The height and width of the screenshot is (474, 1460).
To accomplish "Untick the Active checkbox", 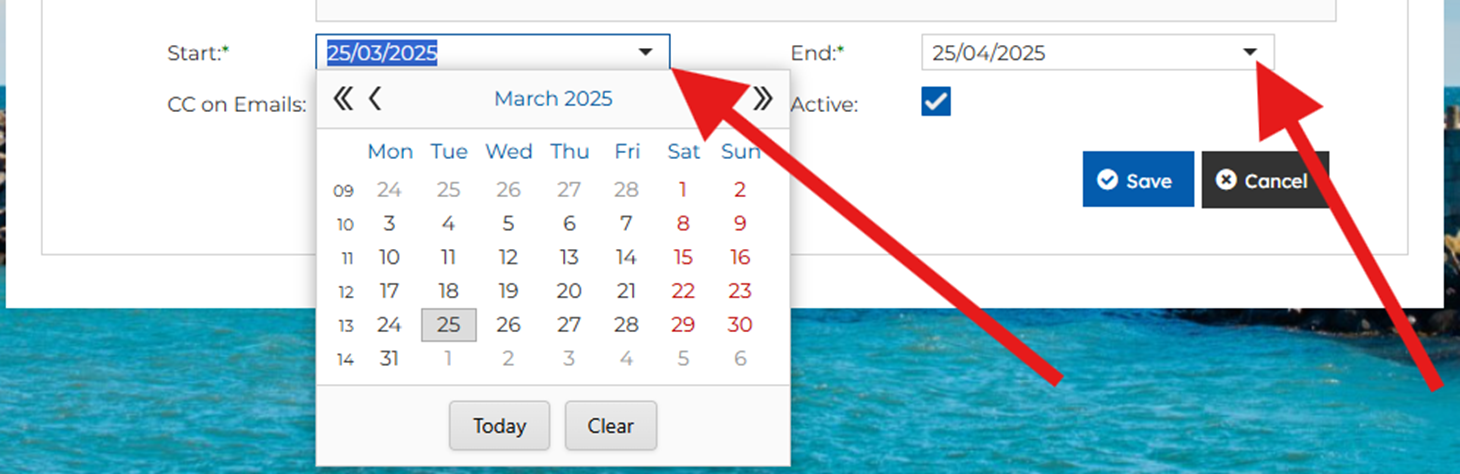I will pos(936,101).
